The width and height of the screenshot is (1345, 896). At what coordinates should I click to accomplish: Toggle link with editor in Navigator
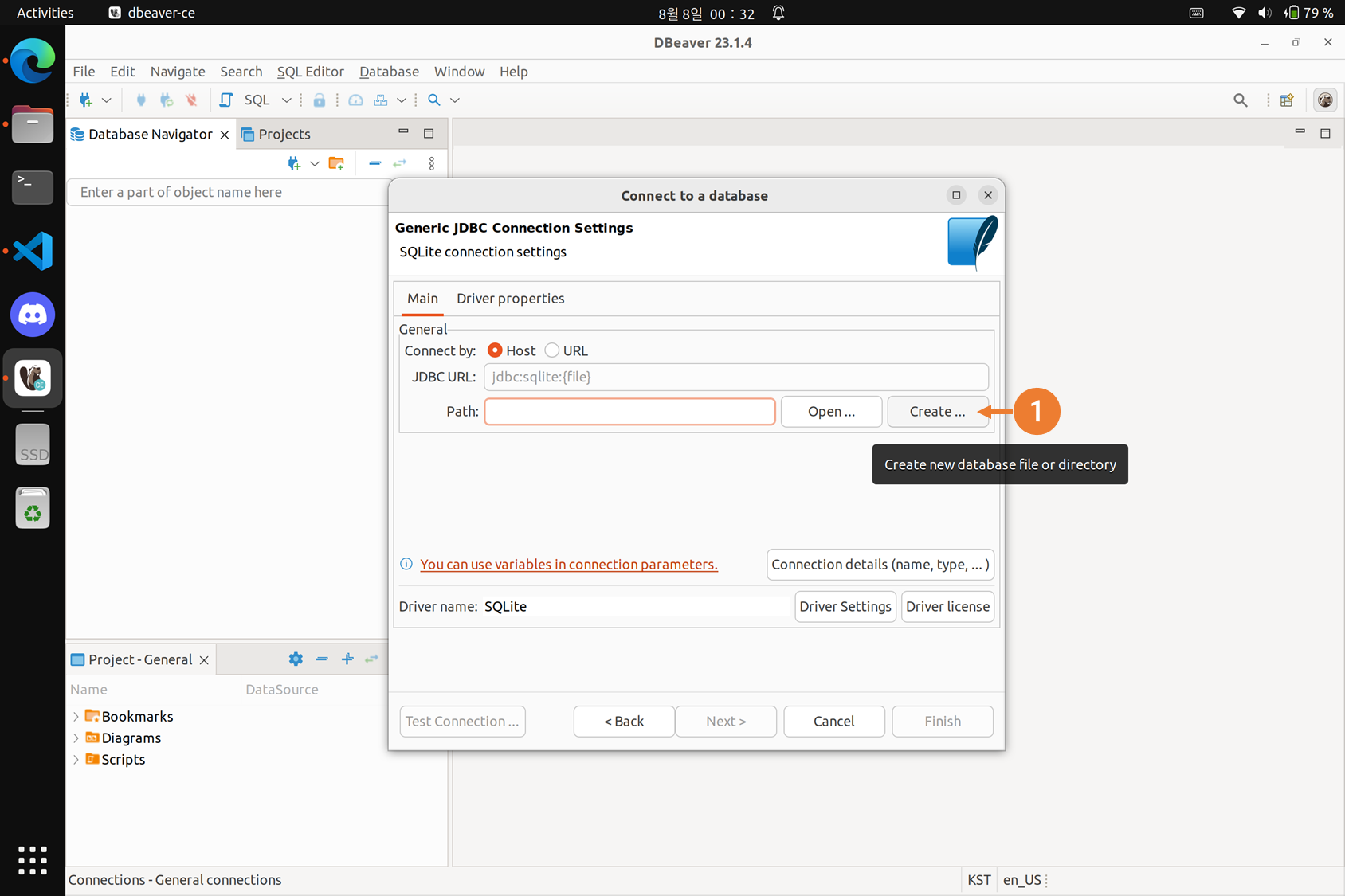pyautogui.click(x=400, y=163)
